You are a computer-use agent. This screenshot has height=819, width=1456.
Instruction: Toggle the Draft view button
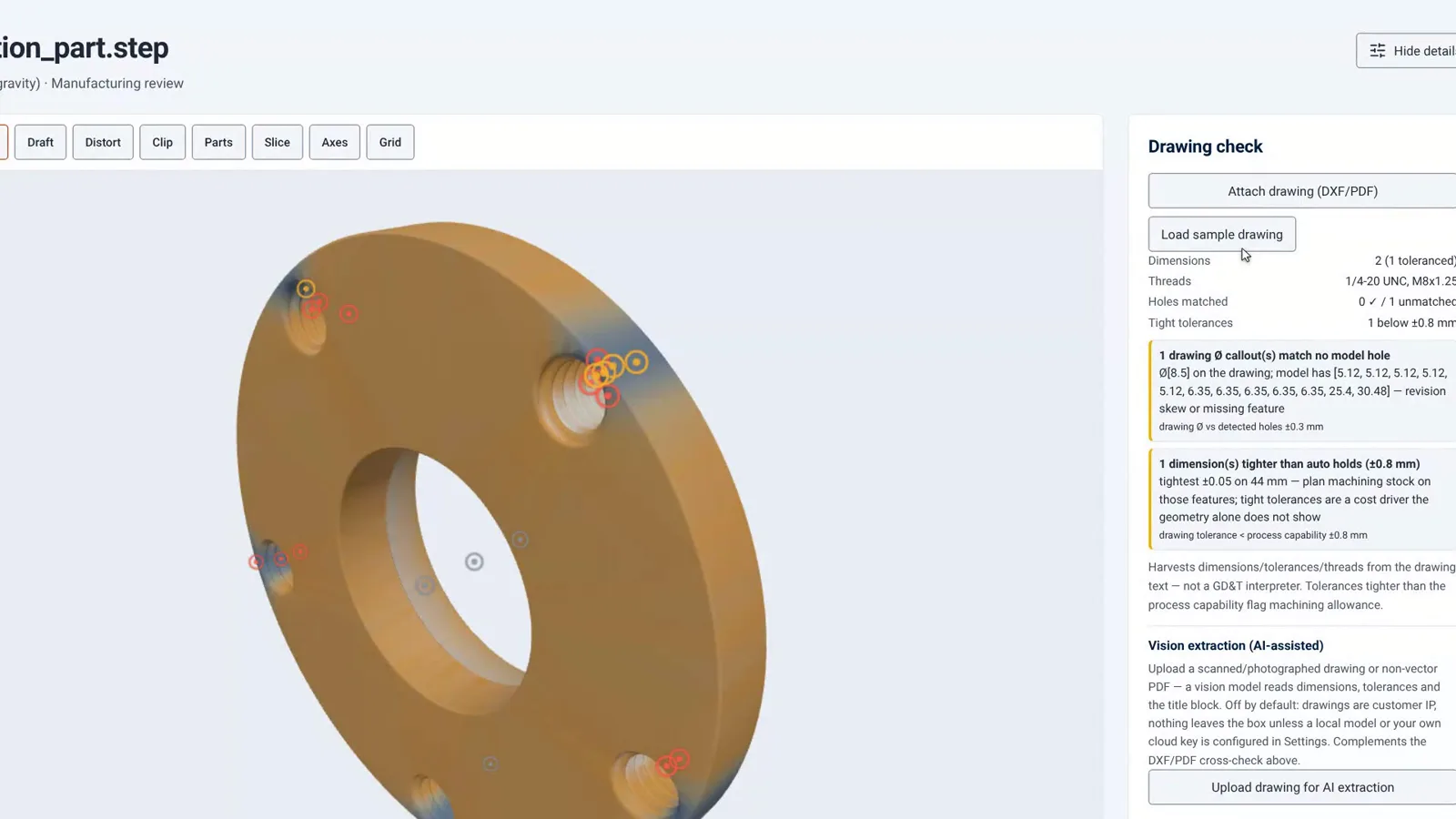pyautogui.click(x=40, y=142)
